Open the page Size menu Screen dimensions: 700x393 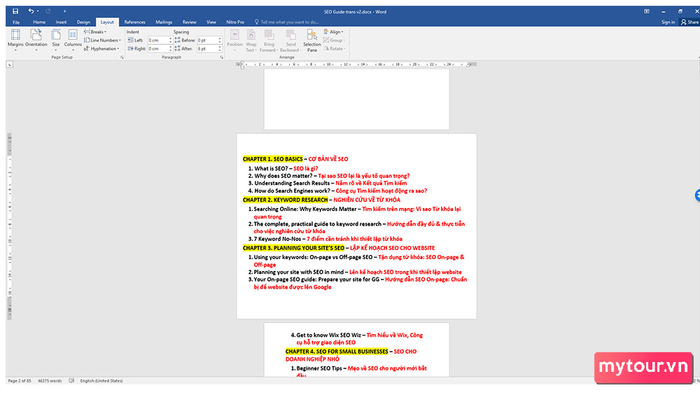[x=56, y=39]
